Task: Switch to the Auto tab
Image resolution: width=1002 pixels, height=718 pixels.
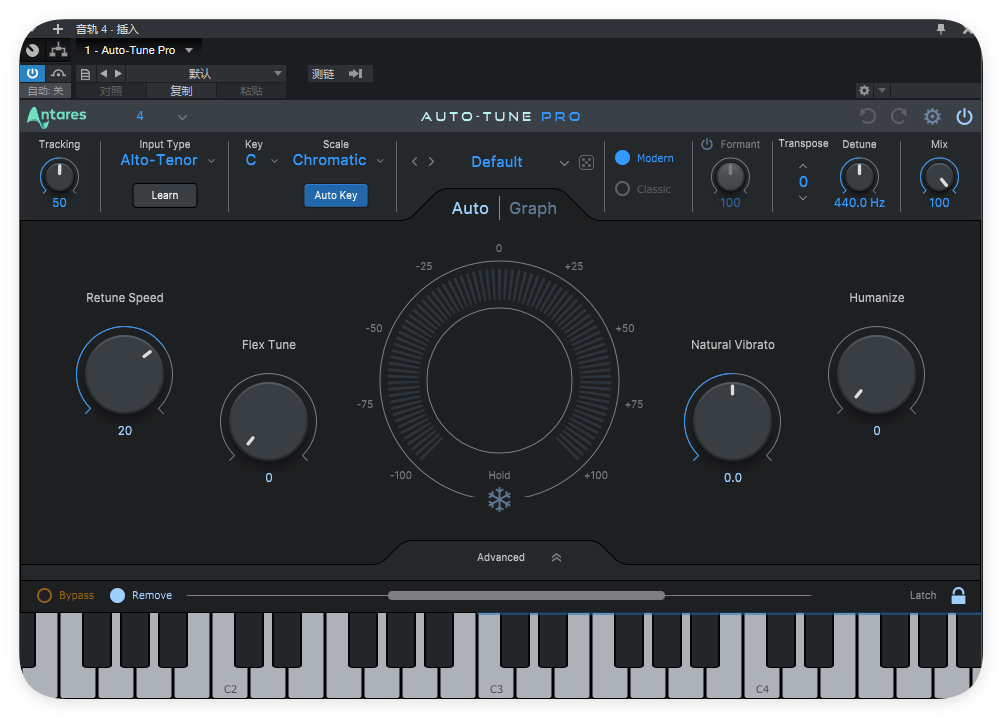Action: click(x=470, y=208)
